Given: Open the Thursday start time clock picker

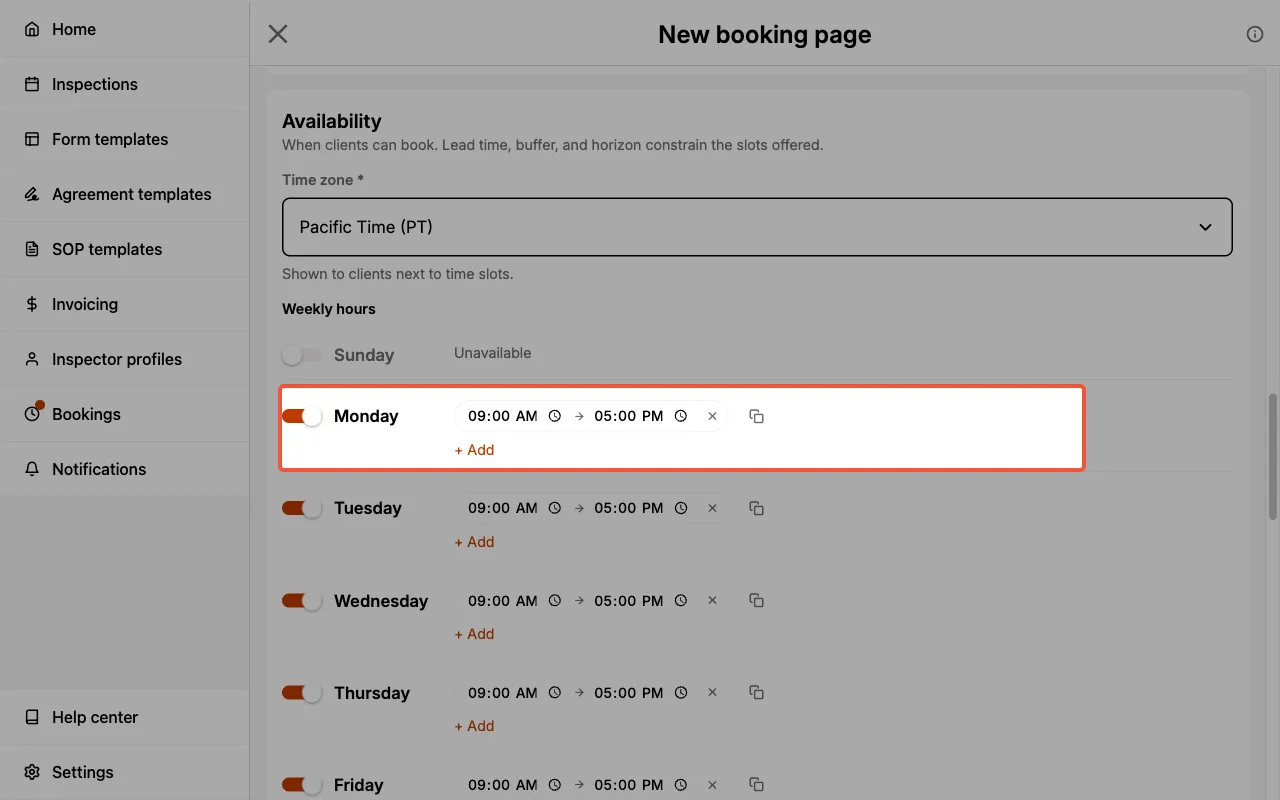Looking at the screenshot, I should (x=555, y=693).
